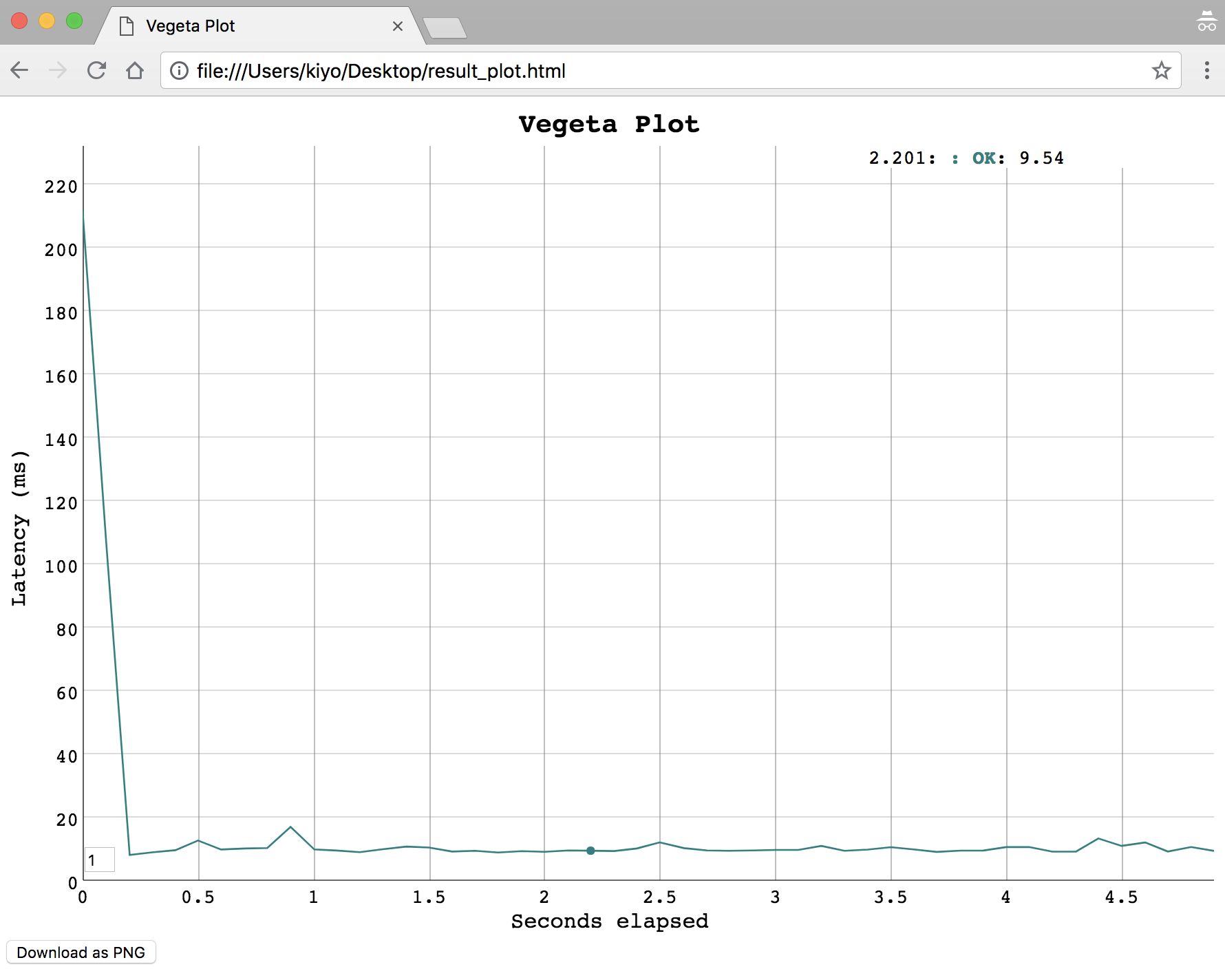The height and width of the screenshot is (980, 1225).
Task: Open the Chrome three-dot menu
Action: tap(1206, 70)
